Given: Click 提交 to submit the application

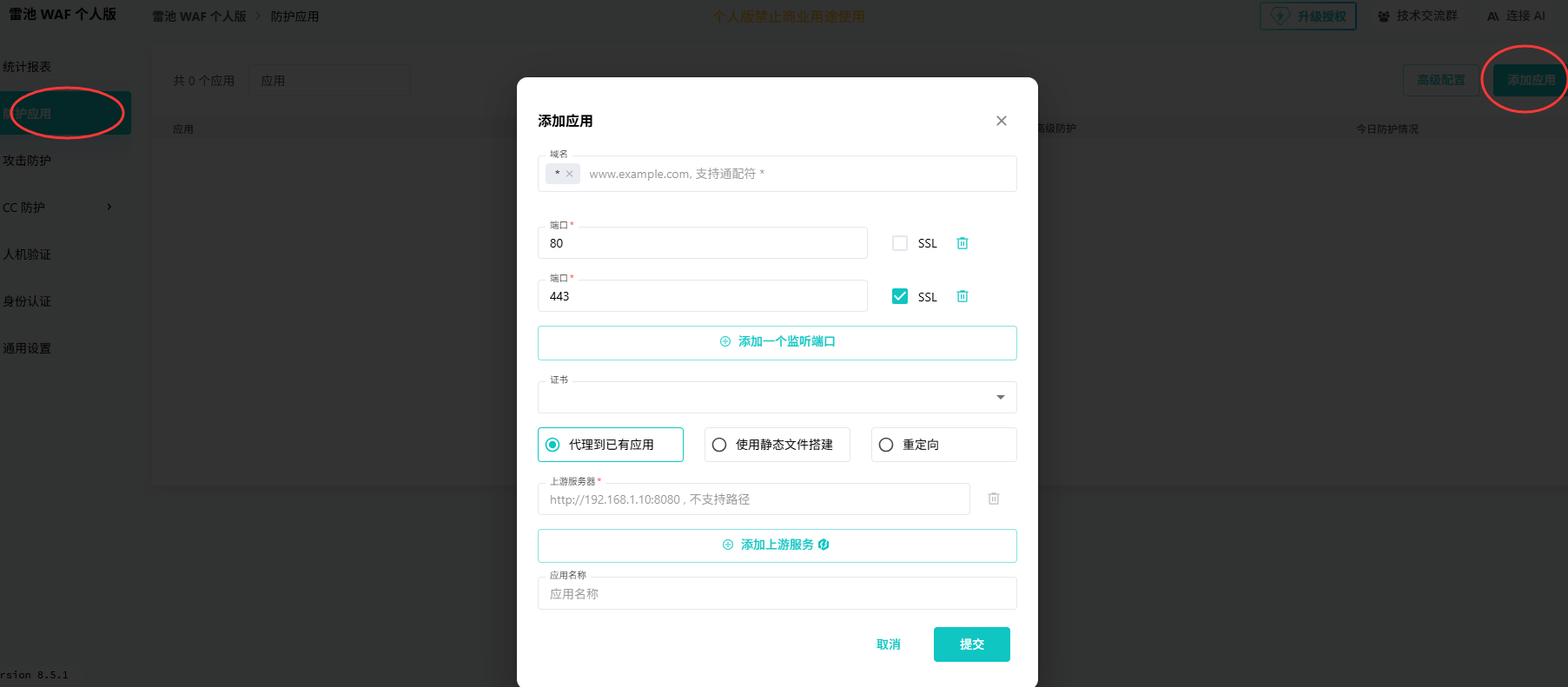Looking at the screenshot, I should pos(971,644).
